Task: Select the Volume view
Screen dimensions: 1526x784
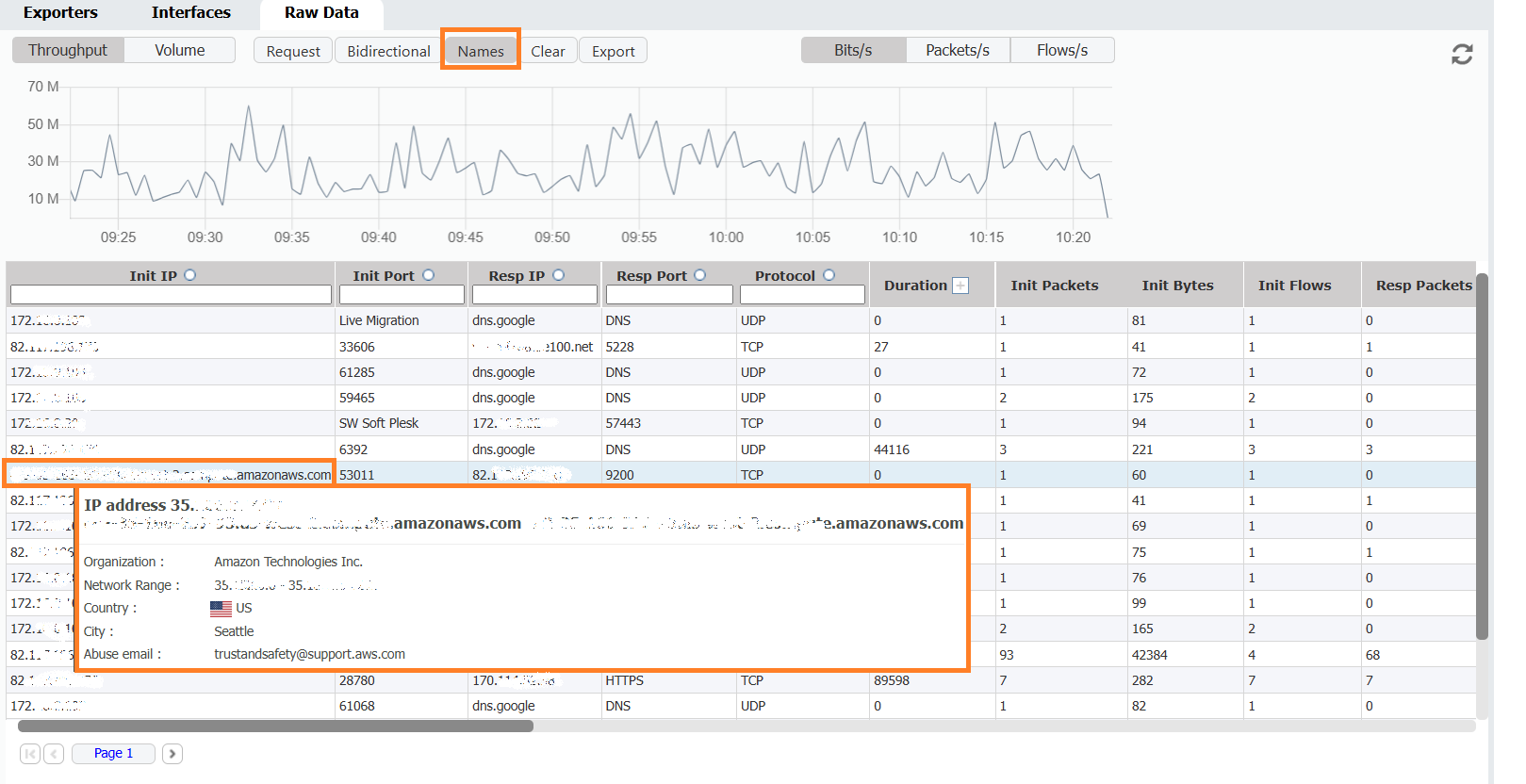Action: pos(179,50)
